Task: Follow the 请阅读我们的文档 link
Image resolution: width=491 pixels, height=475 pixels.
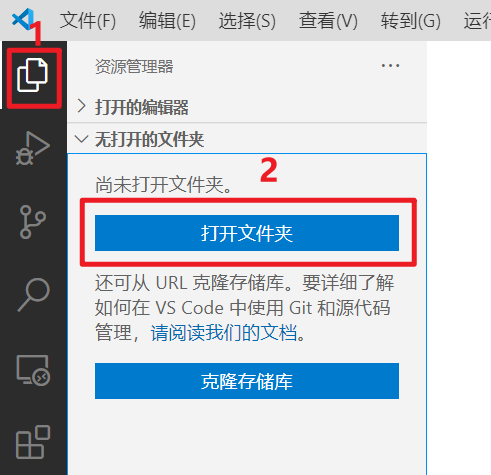Action: tap(223, 333)
